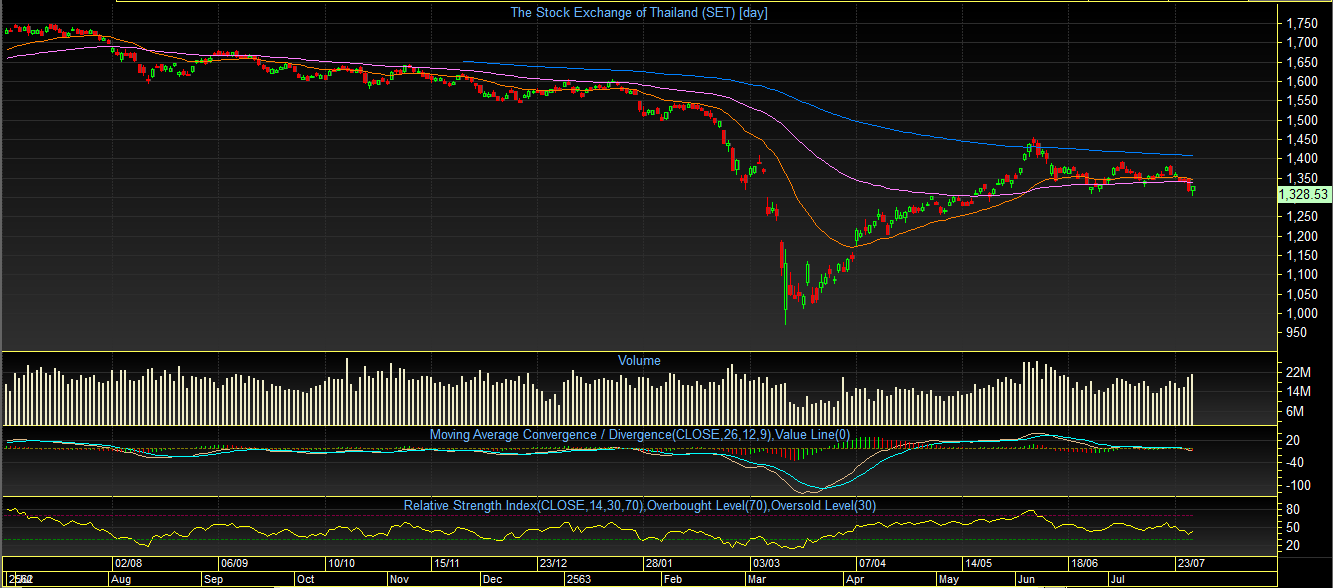Image resolution: width=1333 pixels, height=588 pixels.
Task: Click the Mar month label
Action: pos(757,579)
